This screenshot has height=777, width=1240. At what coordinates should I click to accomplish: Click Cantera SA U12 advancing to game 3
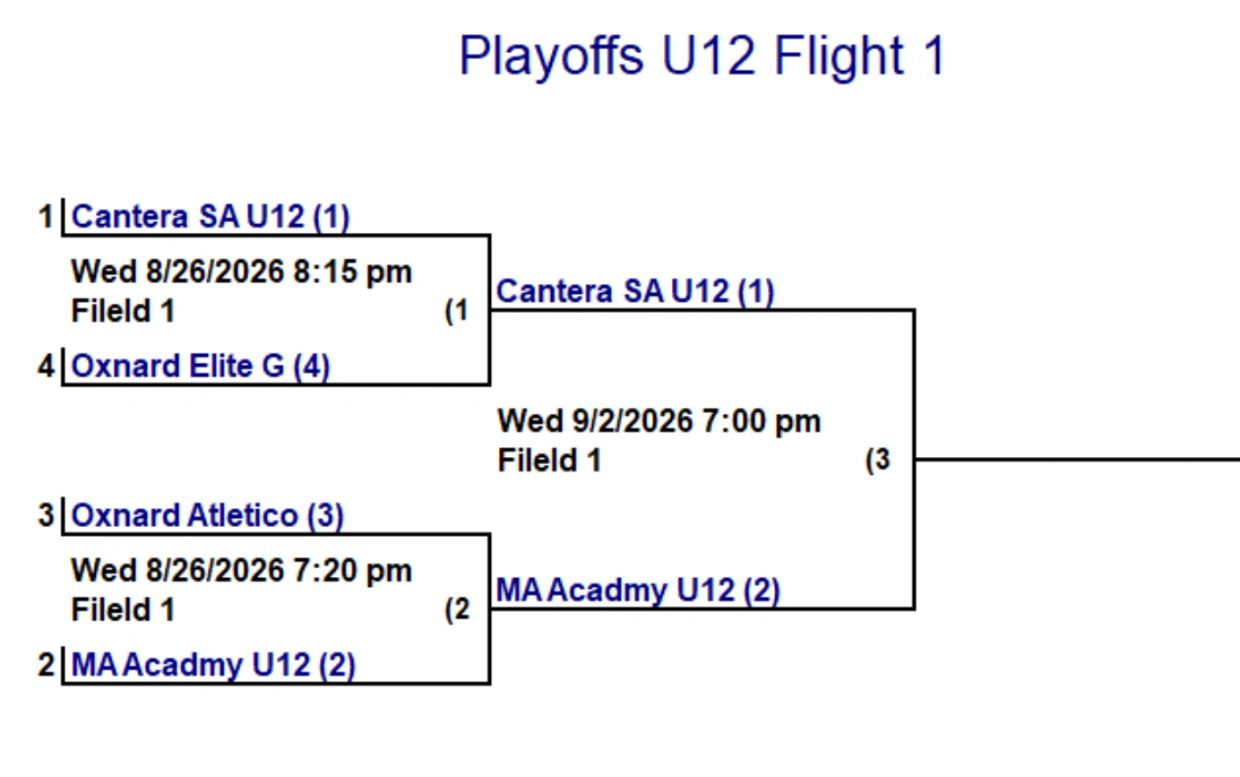coord(635,291)
